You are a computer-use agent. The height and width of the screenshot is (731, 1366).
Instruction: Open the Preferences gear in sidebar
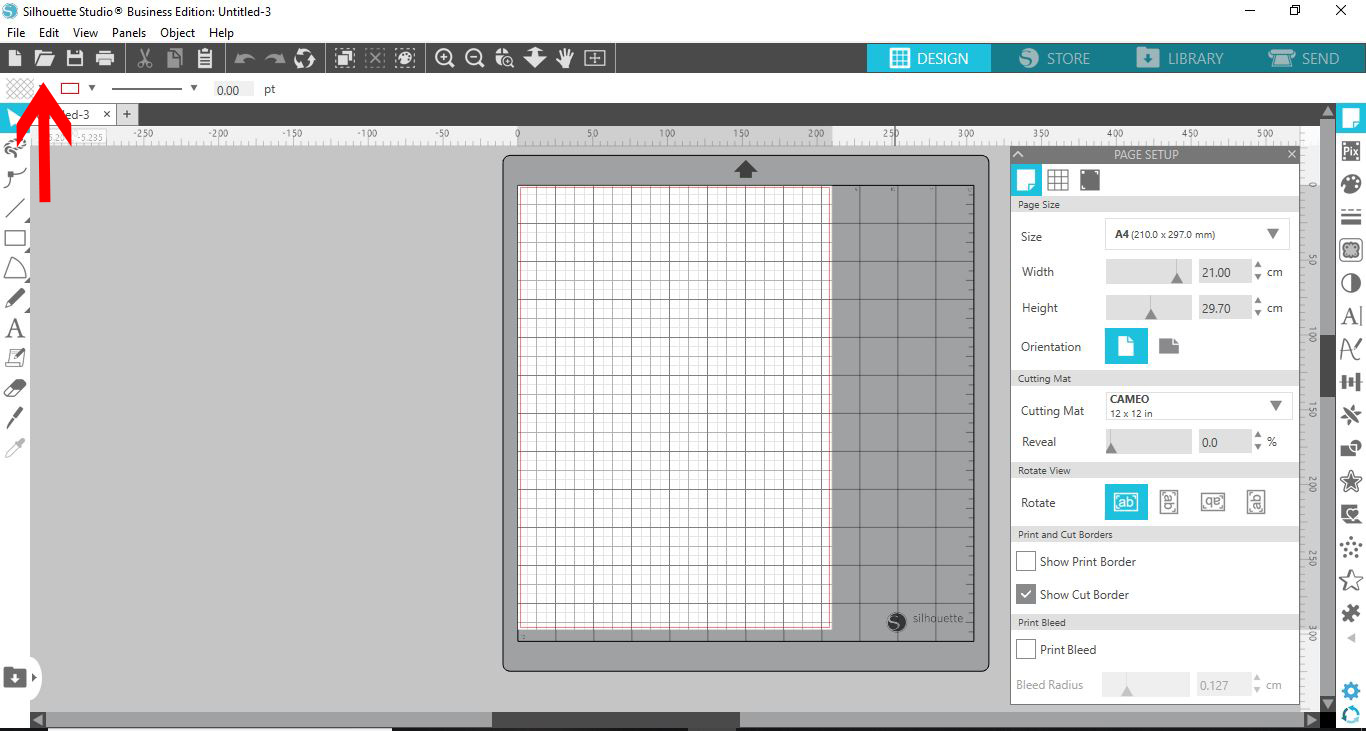1350,690
